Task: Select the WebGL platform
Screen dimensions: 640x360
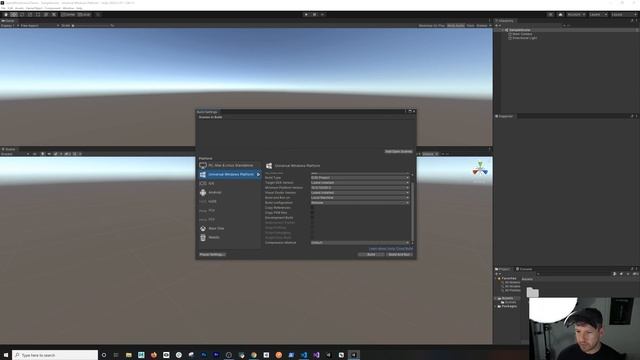Action: (x=229, y=237)
